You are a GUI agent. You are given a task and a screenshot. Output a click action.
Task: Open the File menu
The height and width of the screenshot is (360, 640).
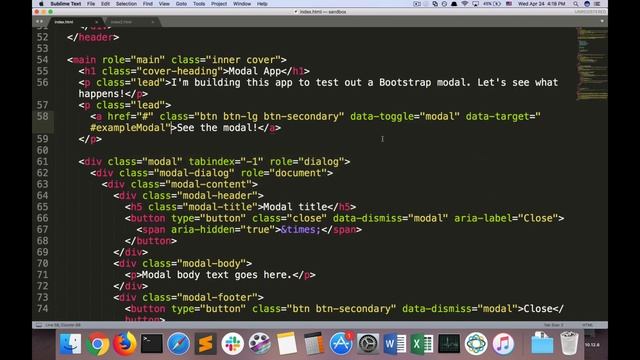91,4
